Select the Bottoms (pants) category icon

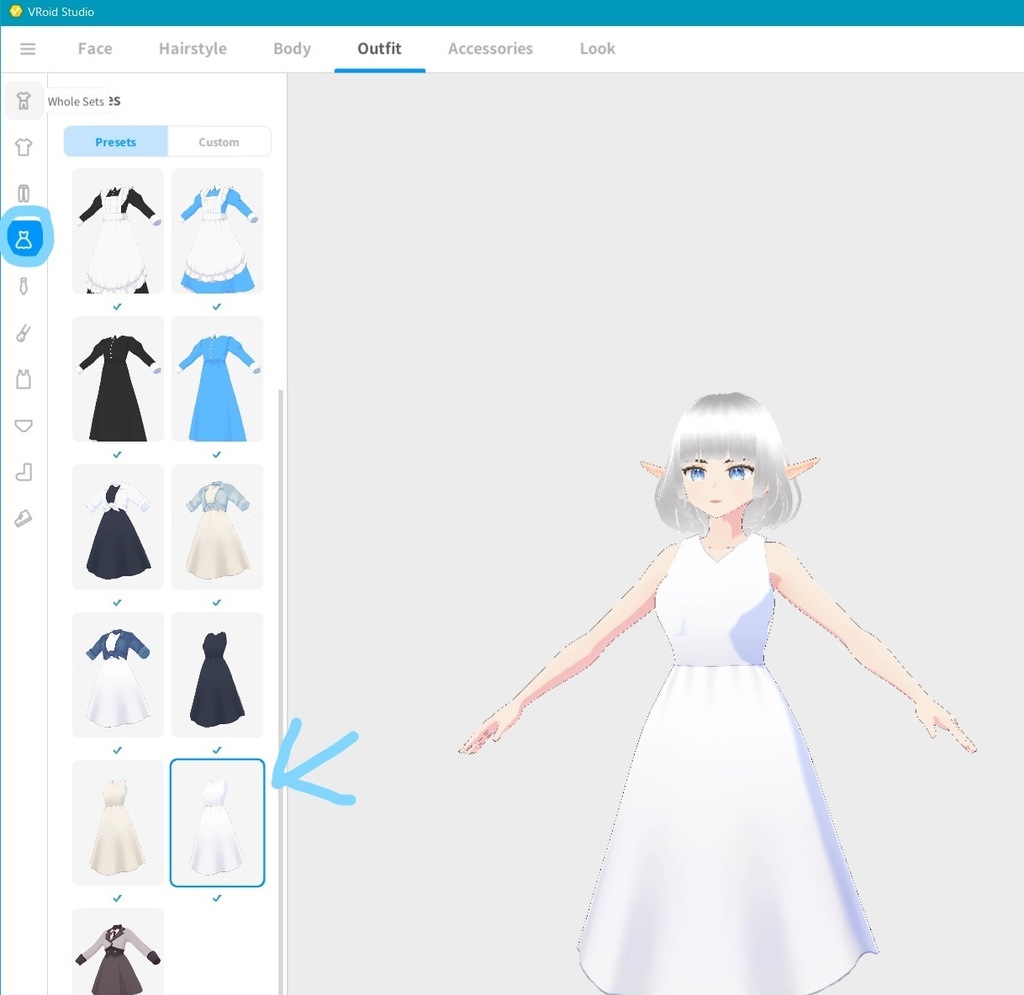pos(24,193)
